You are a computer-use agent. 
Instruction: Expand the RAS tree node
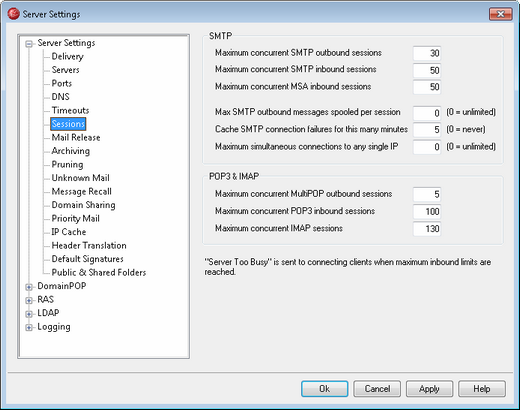29,300
